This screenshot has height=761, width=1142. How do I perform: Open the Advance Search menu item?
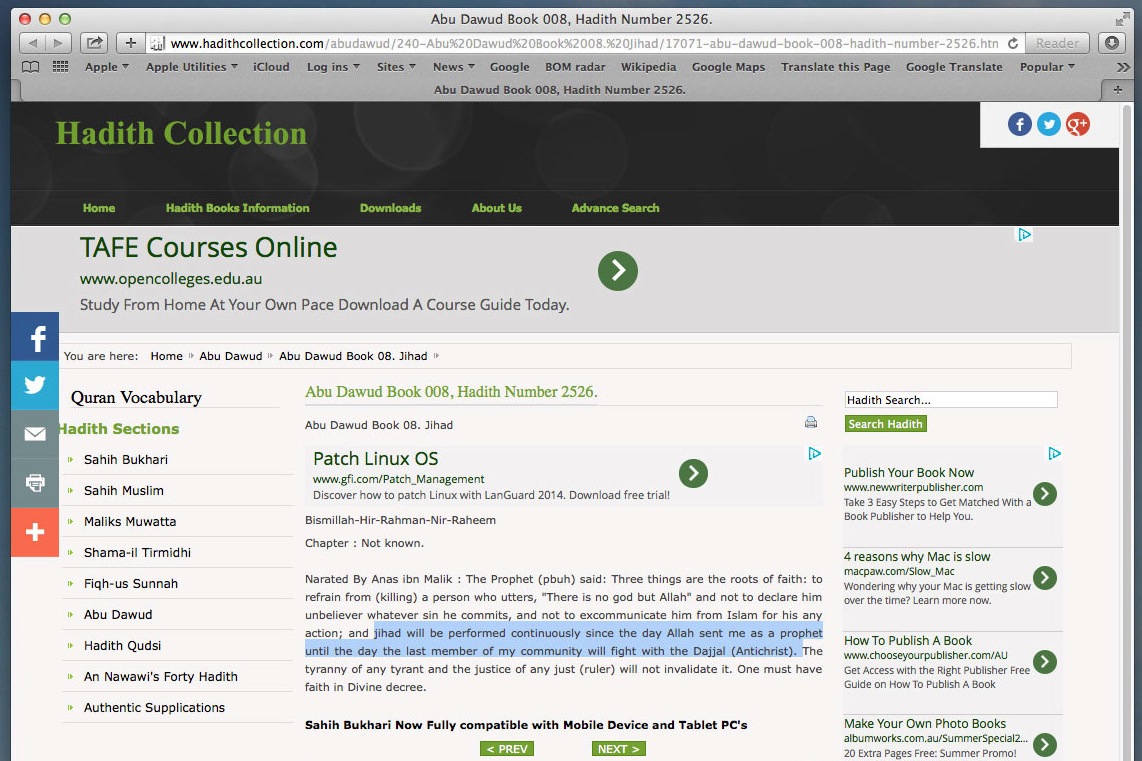coord(615,208)
